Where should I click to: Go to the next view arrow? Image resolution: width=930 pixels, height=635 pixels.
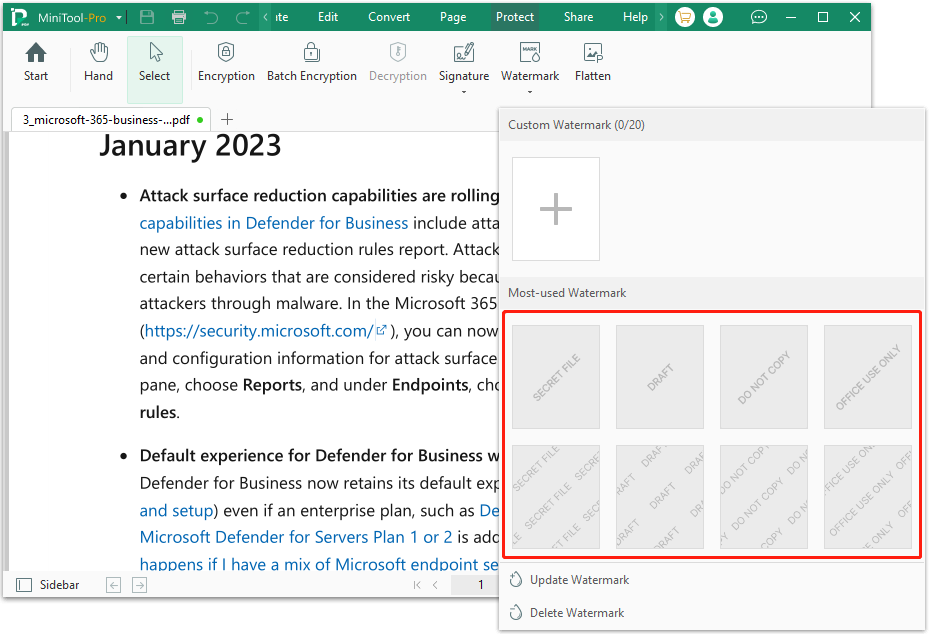[139, 585]
